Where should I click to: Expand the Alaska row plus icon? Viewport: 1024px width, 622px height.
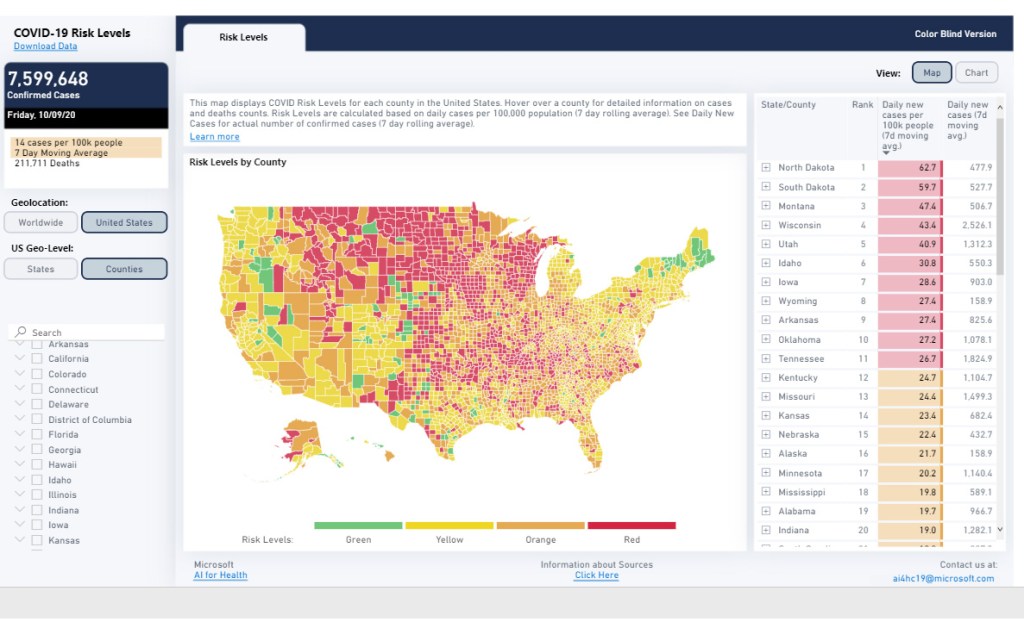[766, 454]
